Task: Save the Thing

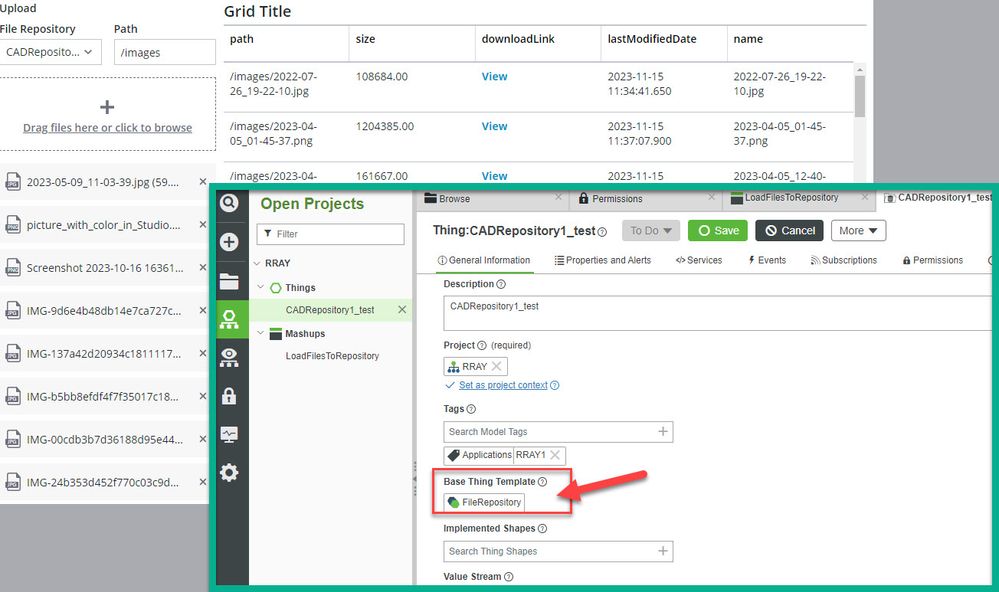Action: click(x=717, y=231)
